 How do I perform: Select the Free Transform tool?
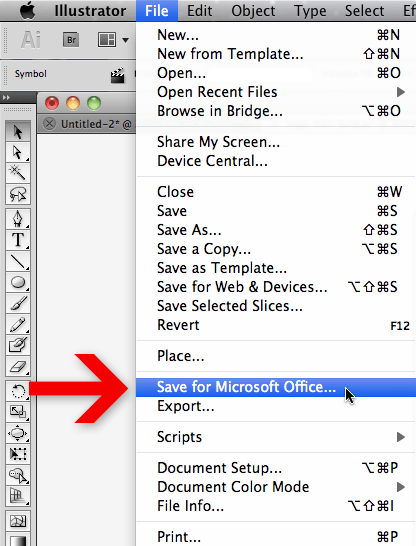point(18,454)
